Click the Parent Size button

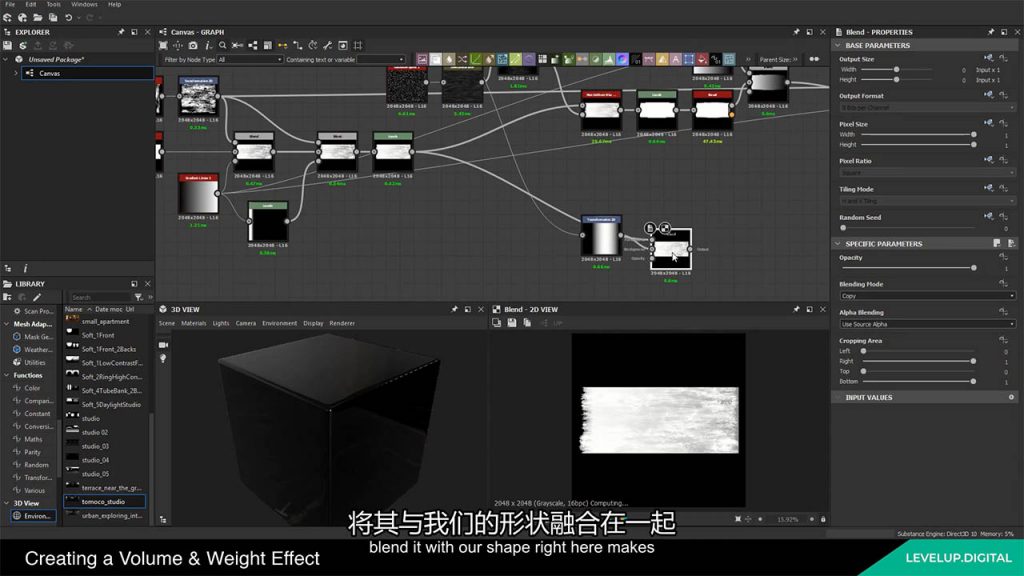pos(778,59)
